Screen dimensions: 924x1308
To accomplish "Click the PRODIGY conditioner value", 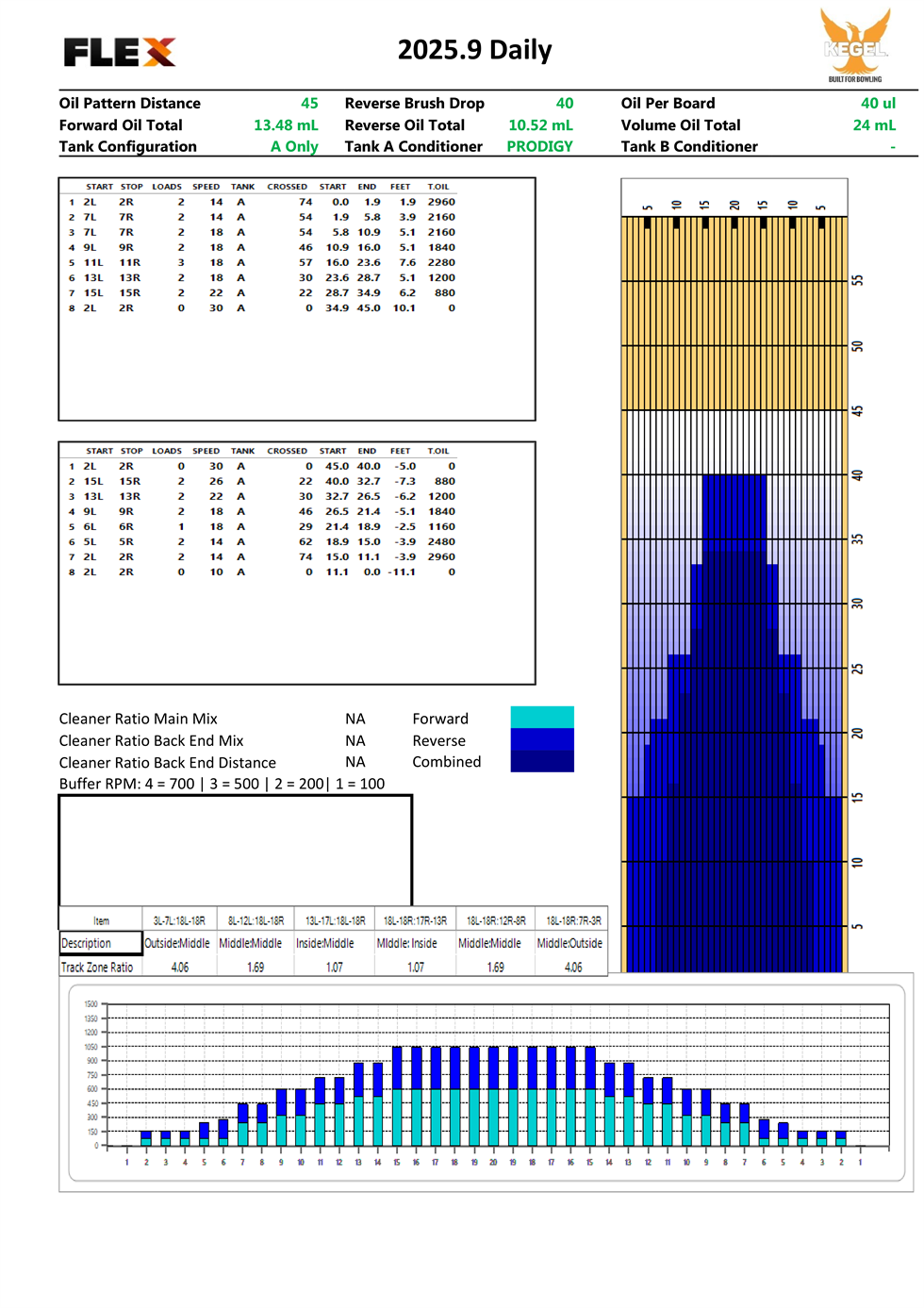I will [539, 147].
